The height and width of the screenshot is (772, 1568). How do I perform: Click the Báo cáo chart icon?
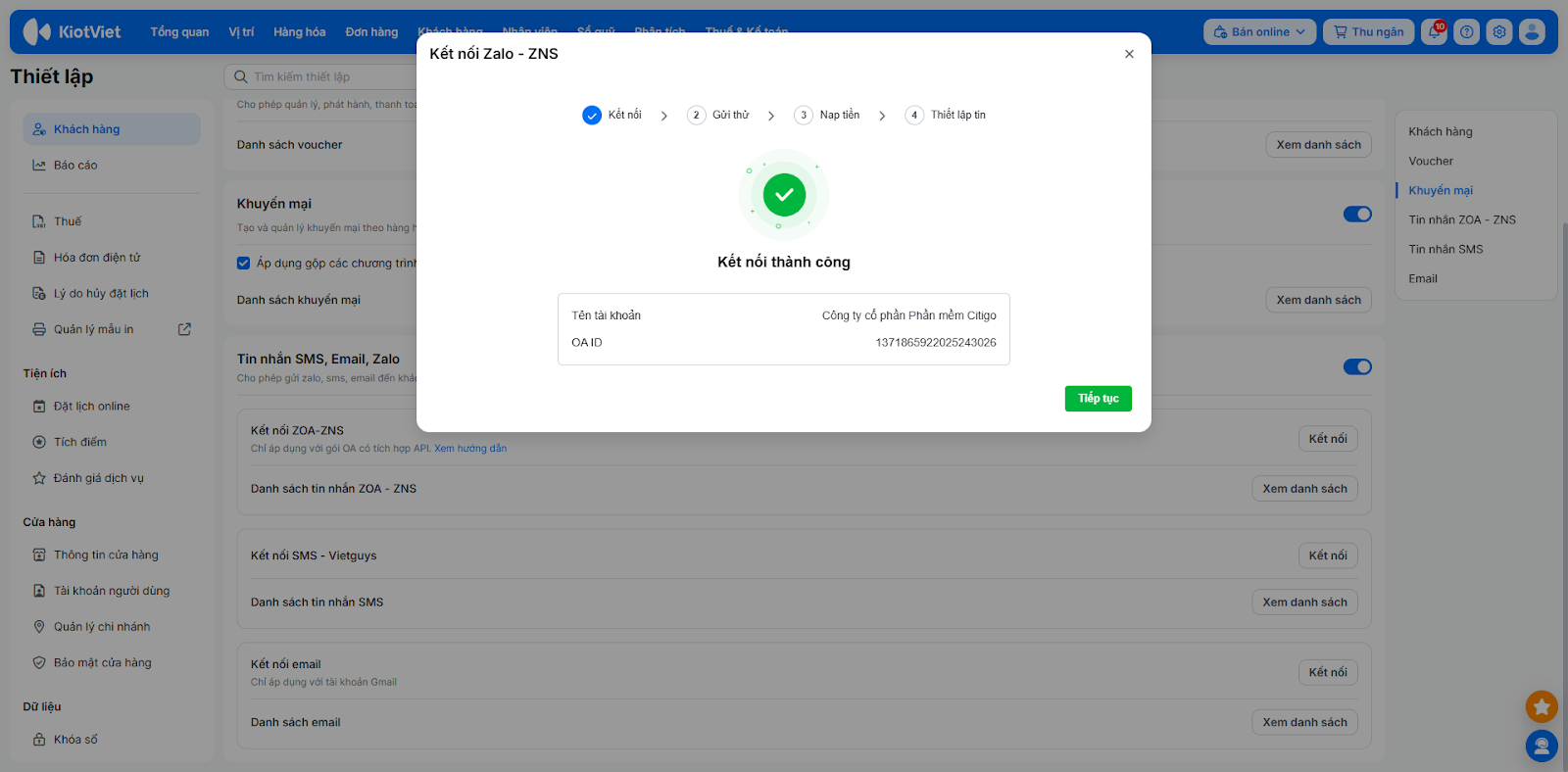[x=39, y=166]
